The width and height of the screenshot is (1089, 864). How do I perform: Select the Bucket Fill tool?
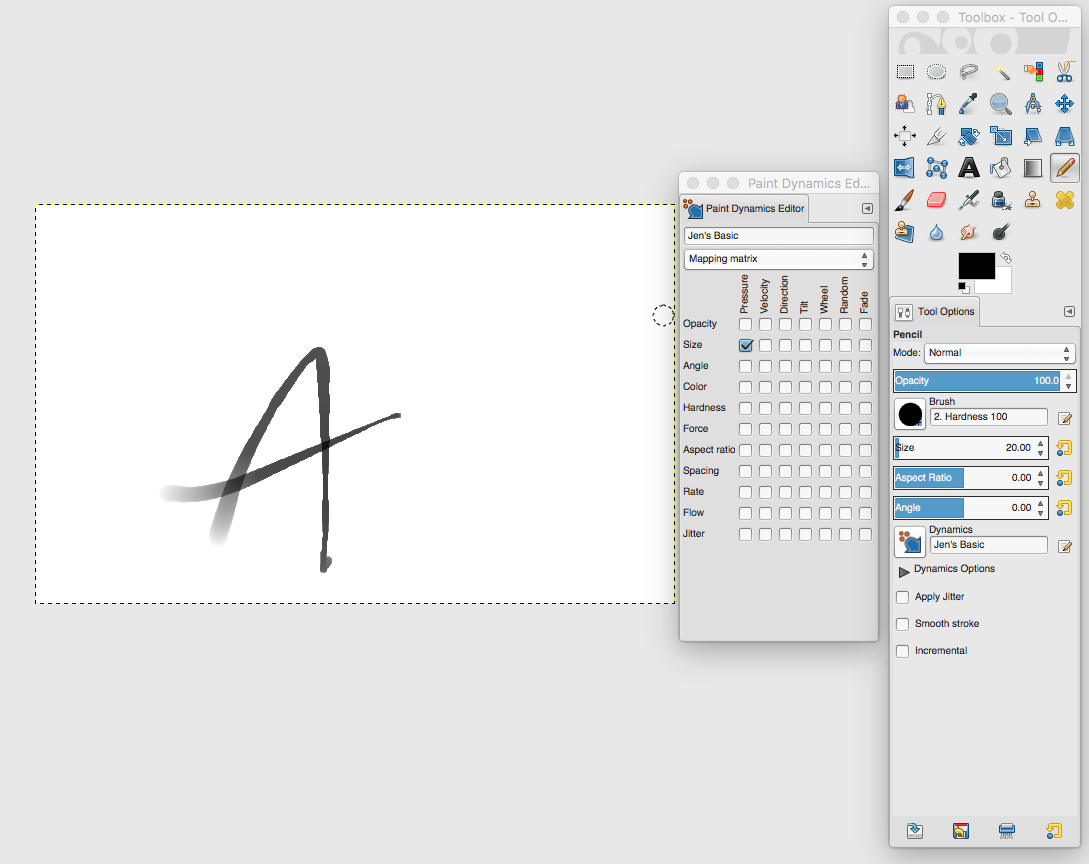pos(1001,168)
